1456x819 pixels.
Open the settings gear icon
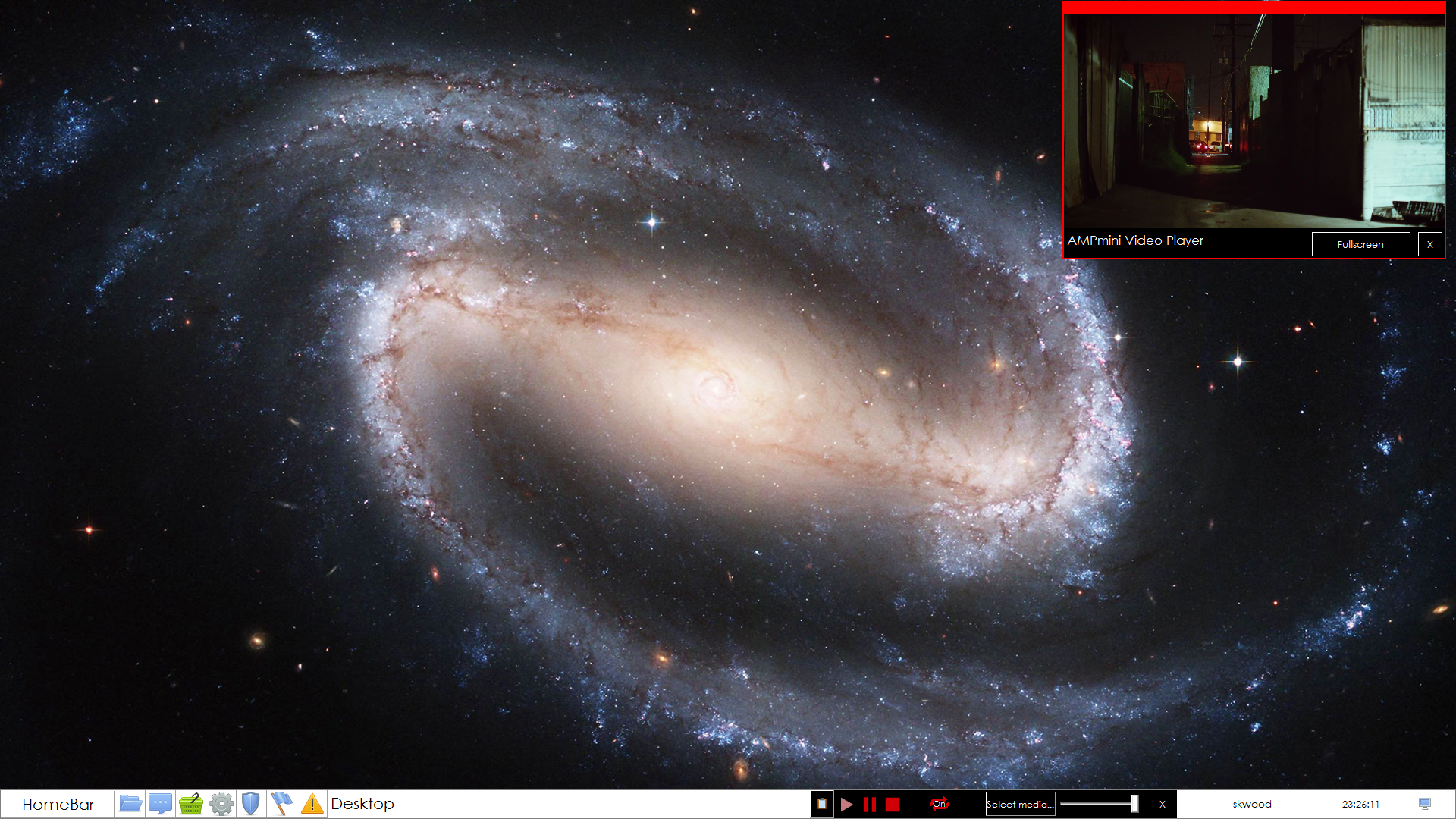click(221, 804)
